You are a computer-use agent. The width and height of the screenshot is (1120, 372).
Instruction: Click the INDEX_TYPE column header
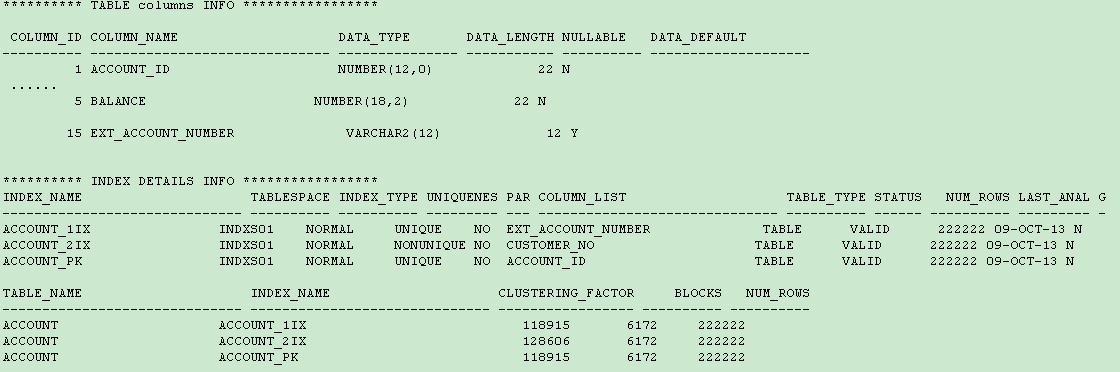coord(379,197)
